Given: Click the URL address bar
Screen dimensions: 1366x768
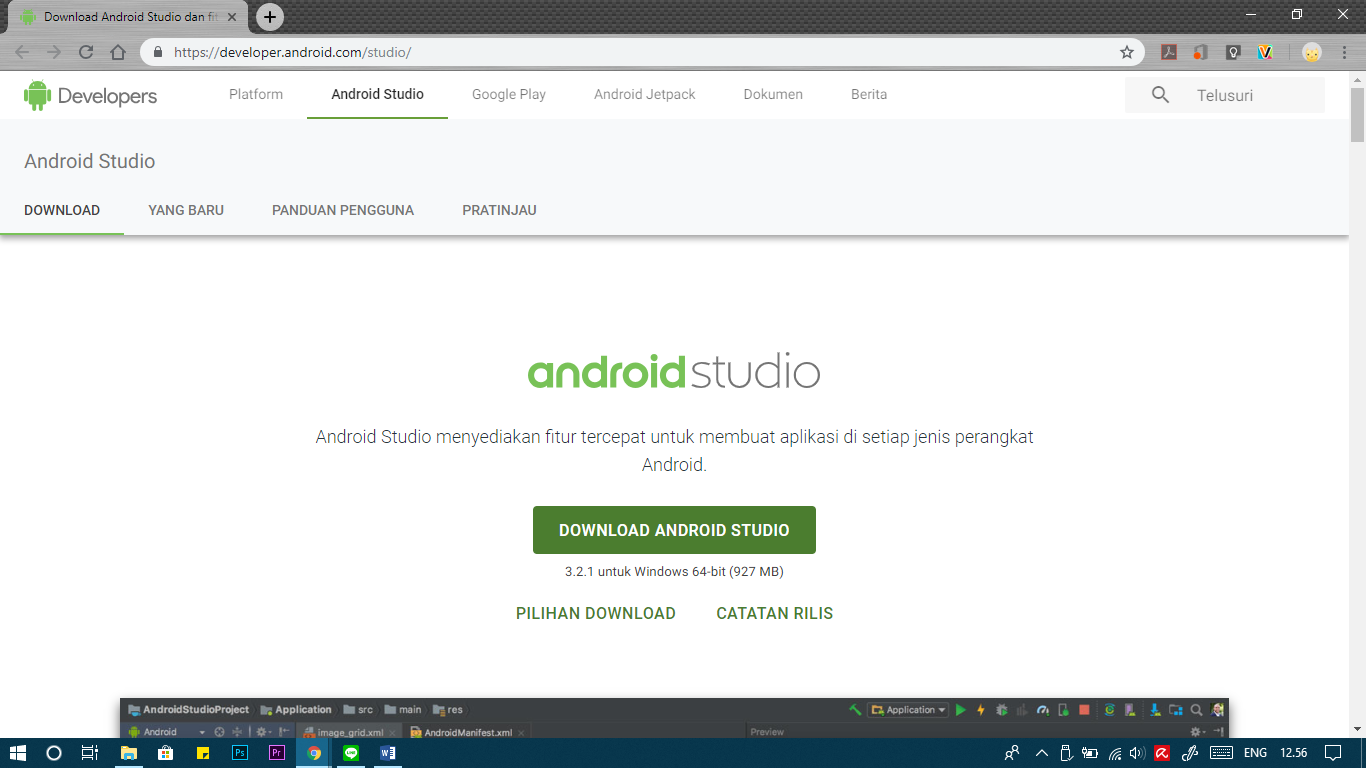Looking at the screenshot, I should (640, 52).
